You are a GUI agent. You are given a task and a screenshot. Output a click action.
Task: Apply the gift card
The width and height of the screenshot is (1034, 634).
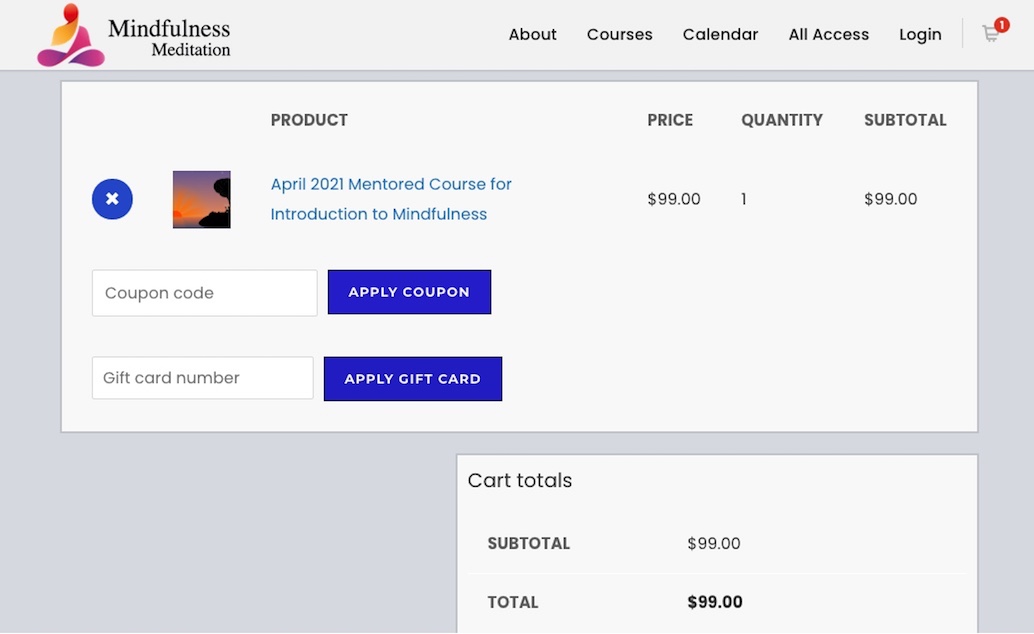click(x=412, y=379)
